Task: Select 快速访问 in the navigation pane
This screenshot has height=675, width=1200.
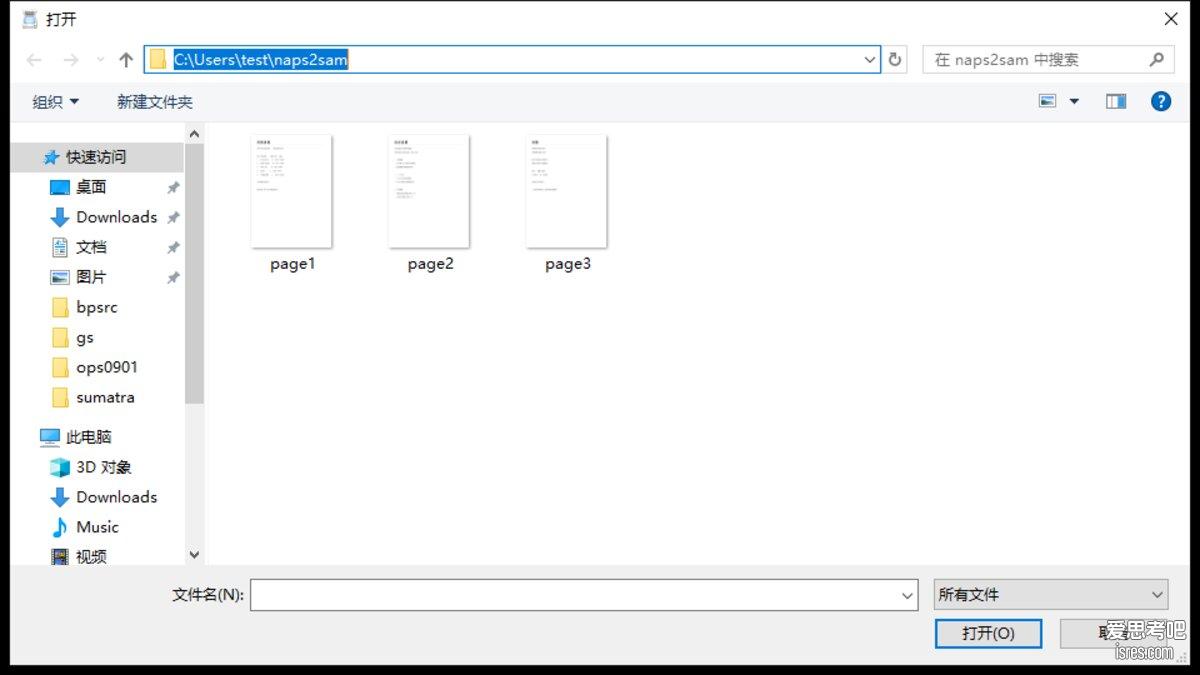Action: [97, 157]
